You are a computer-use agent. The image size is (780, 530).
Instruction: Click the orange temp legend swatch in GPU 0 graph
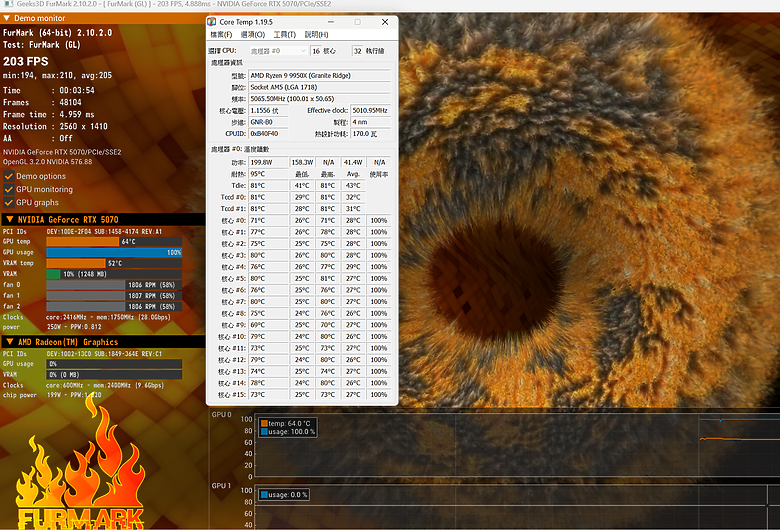pos(264,423)
